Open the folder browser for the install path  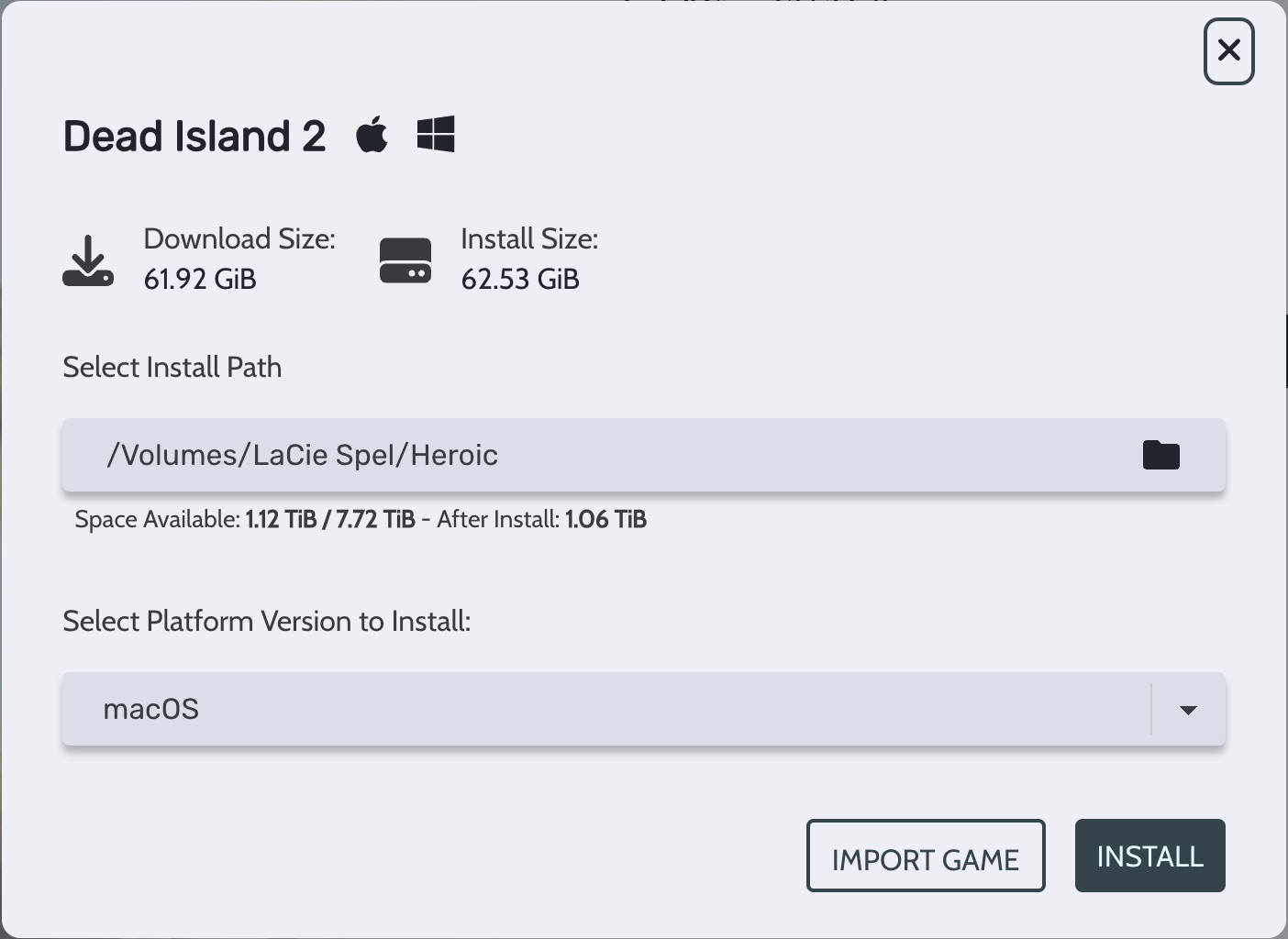1160,455
